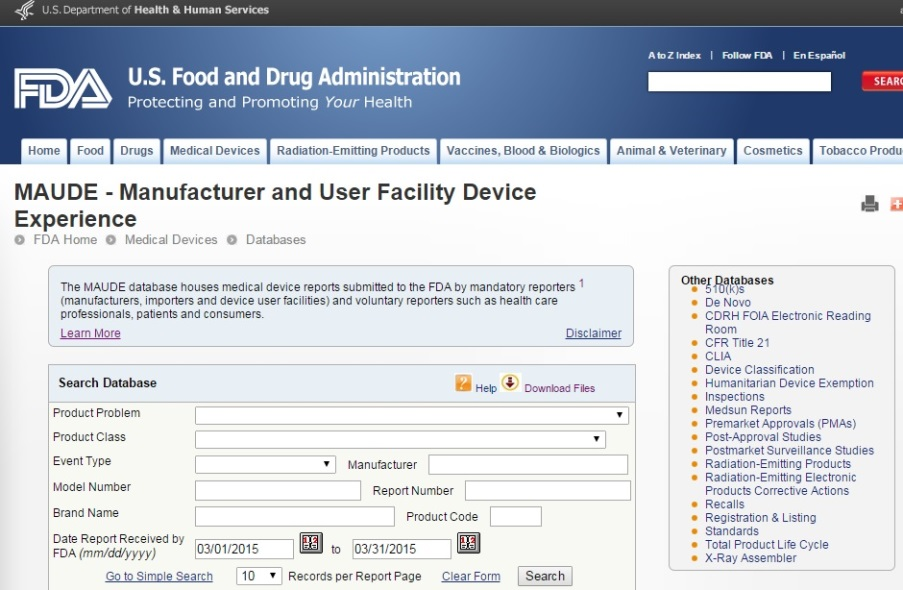The image size is (903, 590).
Task: Open Records per Report Page dropdown
Action: coord(259,576)
